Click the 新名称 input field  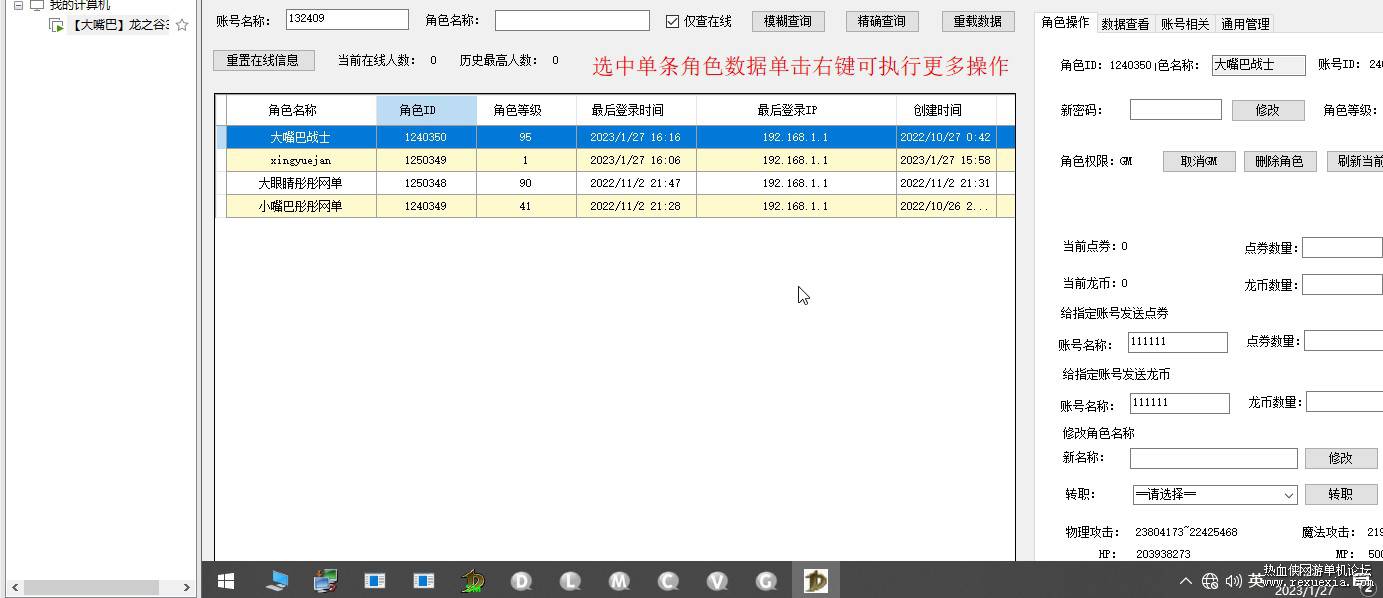[x=1214, y=458]
